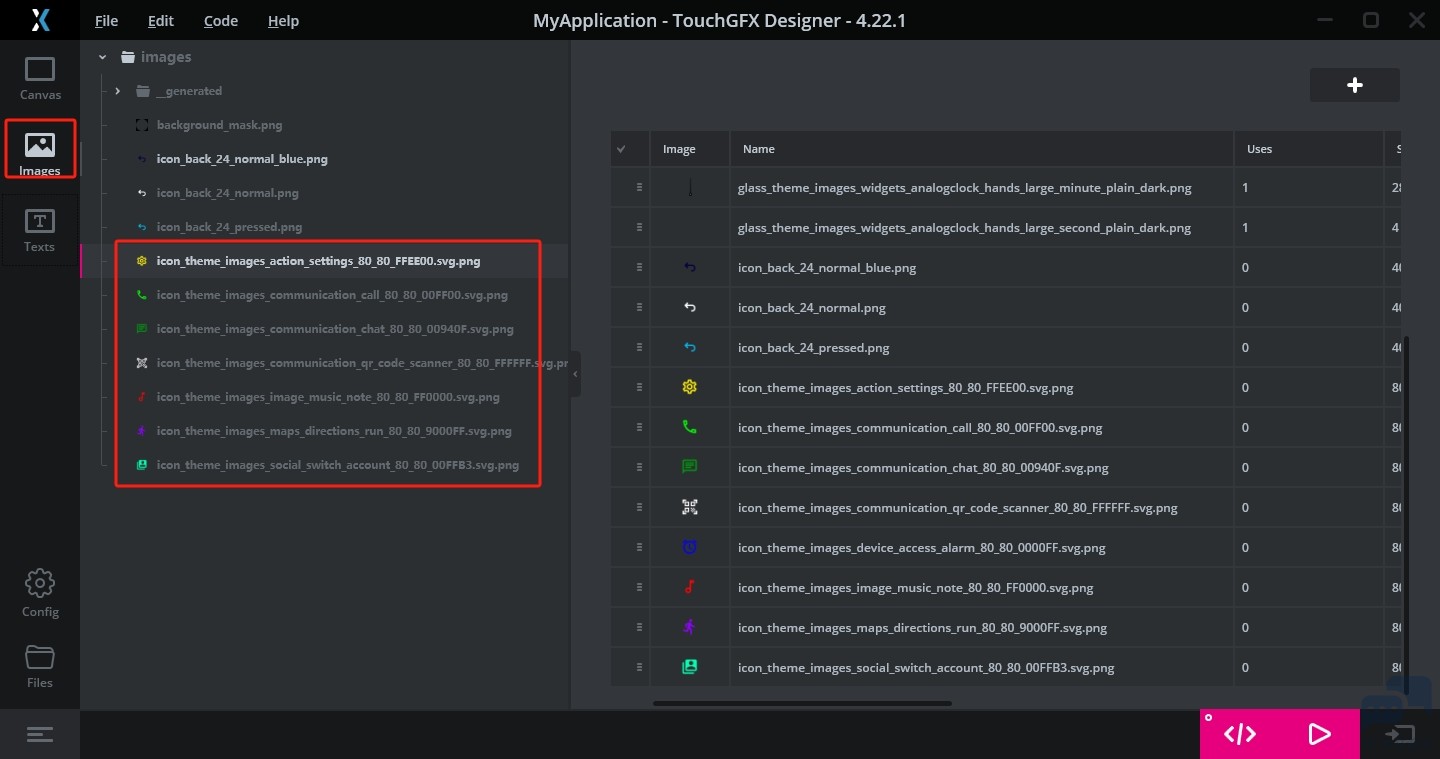This screenshot has width=1440, height=759.
Task: Click the run target icon at bottom right
Action: click(1400, 735)
